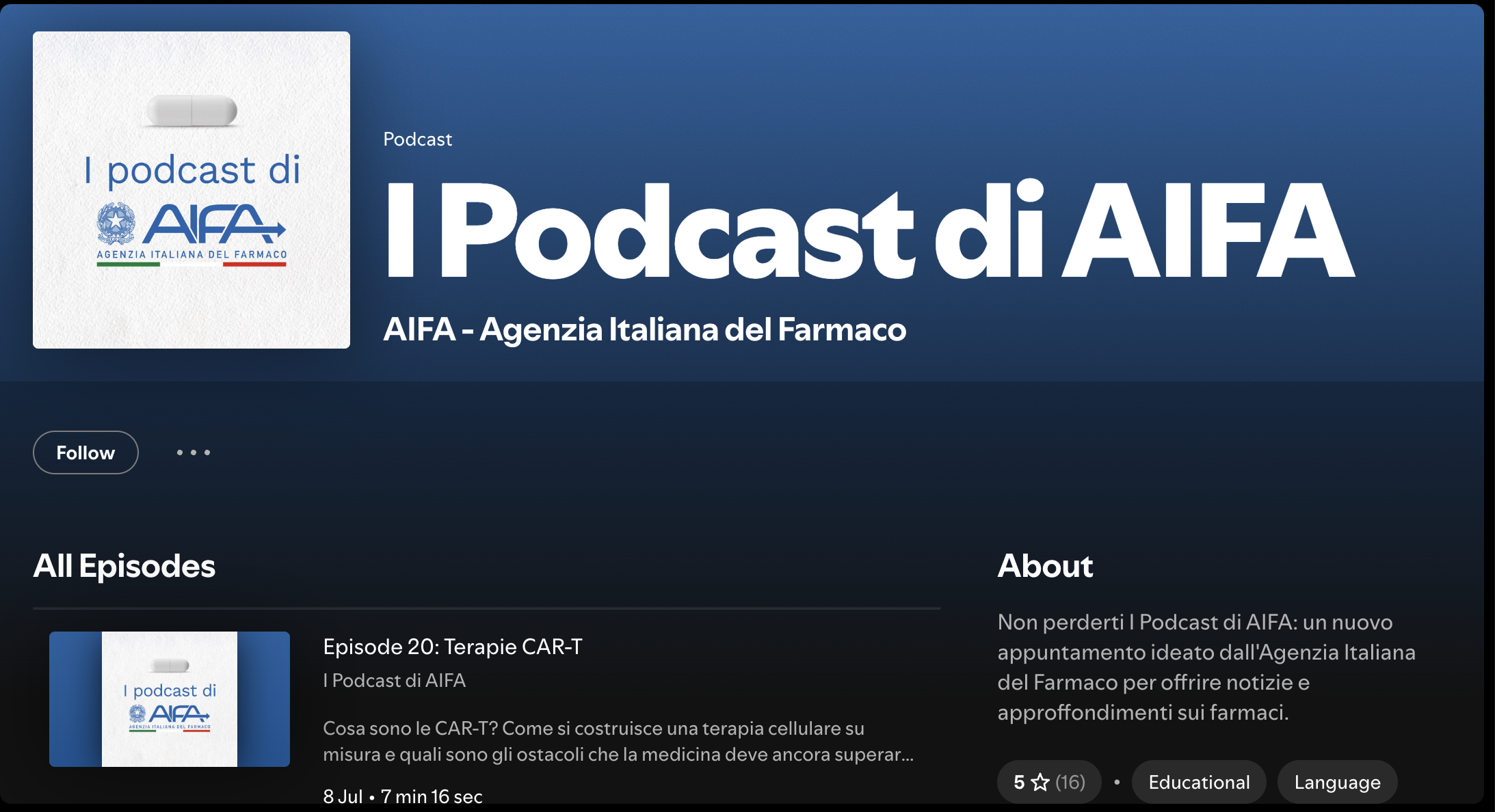Open Episode 20: Terapie CAR-T

(453, 647)
